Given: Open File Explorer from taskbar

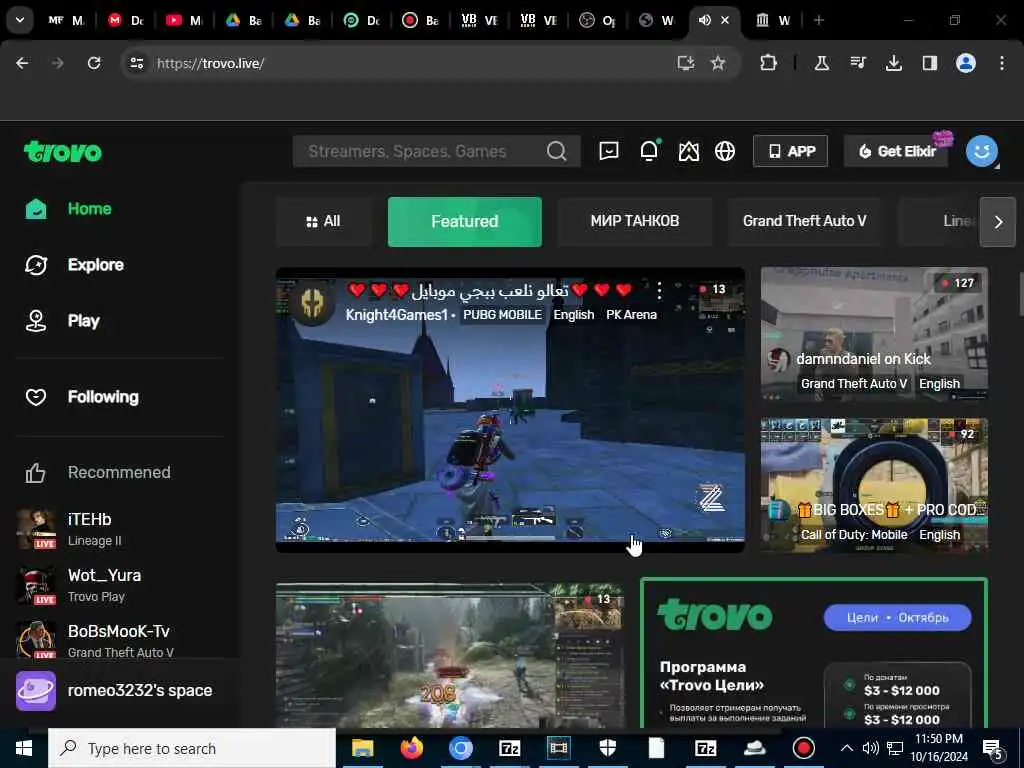Looking at the screenshot, I should (362, 748).
